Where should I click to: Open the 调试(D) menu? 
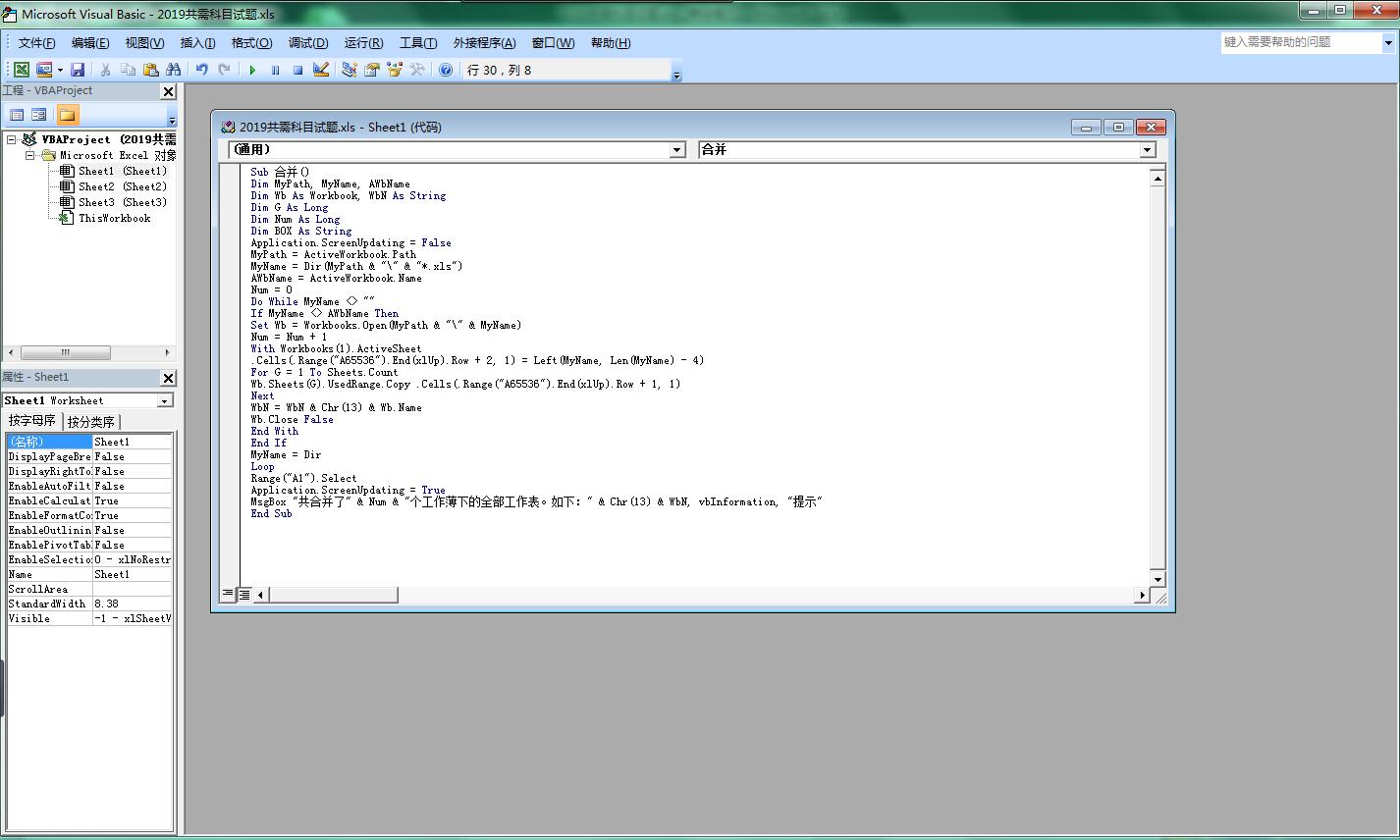click(308, 42)
